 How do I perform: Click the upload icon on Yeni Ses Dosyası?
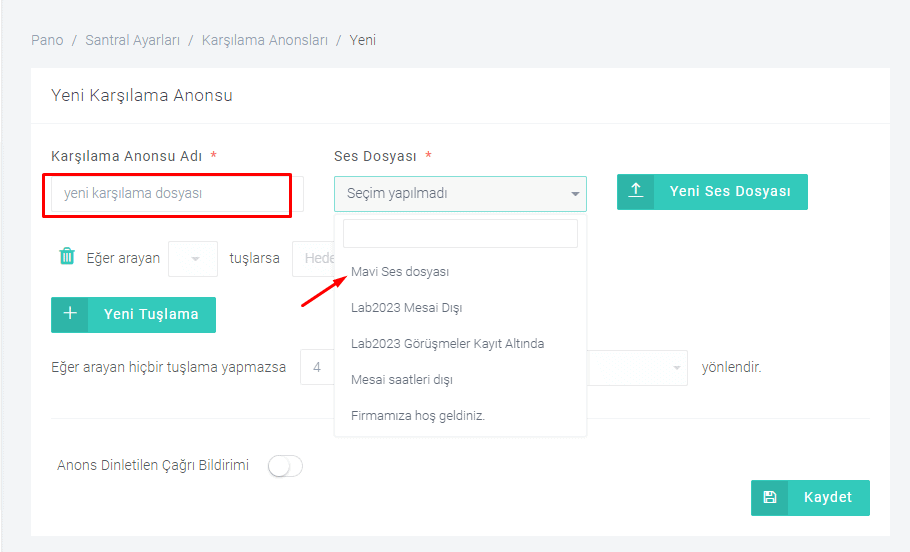pyautogui.click(x=636, y=192)
